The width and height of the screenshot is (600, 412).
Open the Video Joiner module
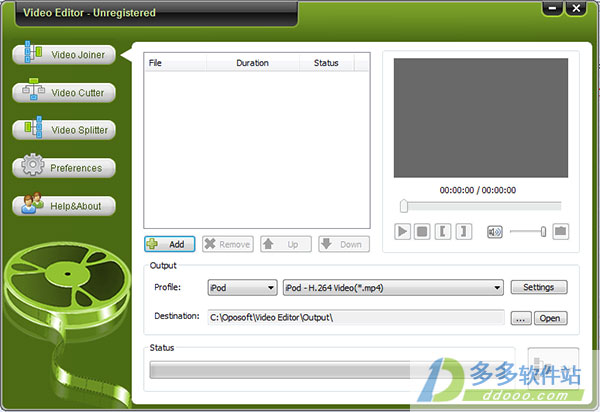(64, 55)
